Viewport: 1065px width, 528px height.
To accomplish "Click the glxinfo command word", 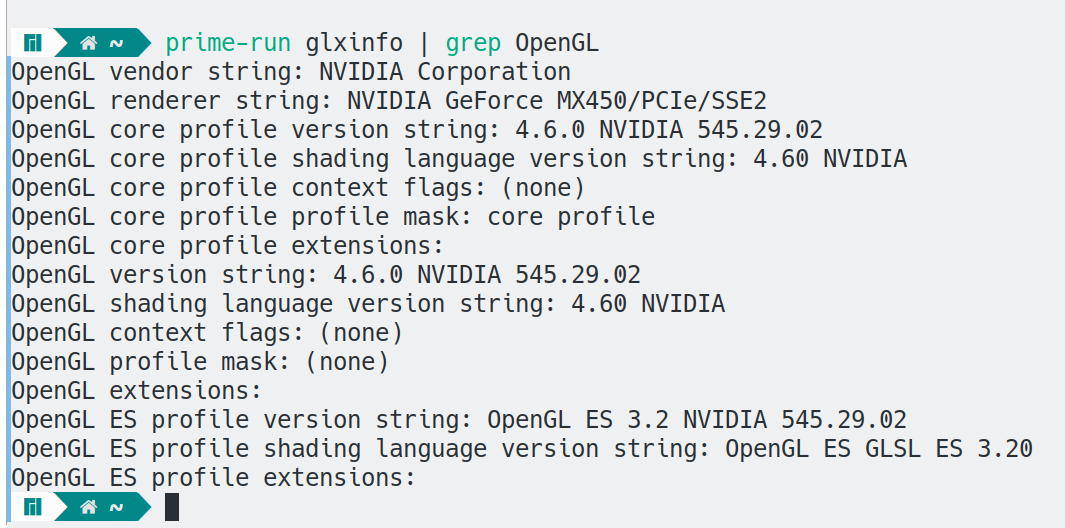I will coord(354,43).
